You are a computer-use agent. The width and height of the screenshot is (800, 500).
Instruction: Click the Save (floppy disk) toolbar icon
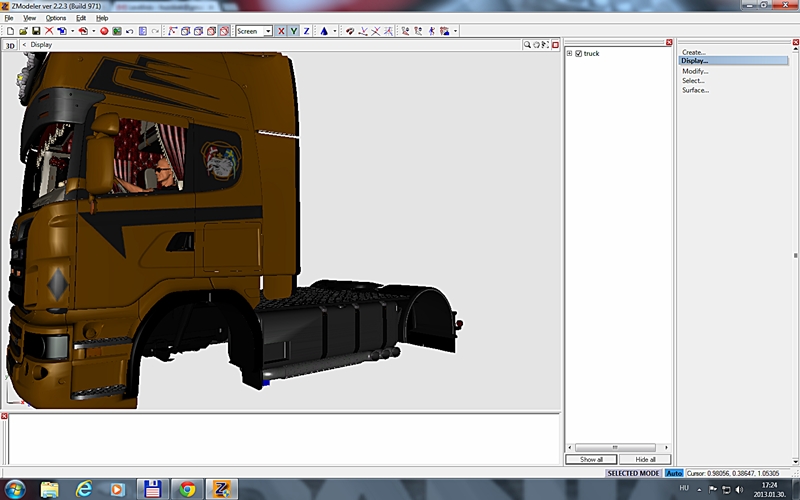click(36, 31)
